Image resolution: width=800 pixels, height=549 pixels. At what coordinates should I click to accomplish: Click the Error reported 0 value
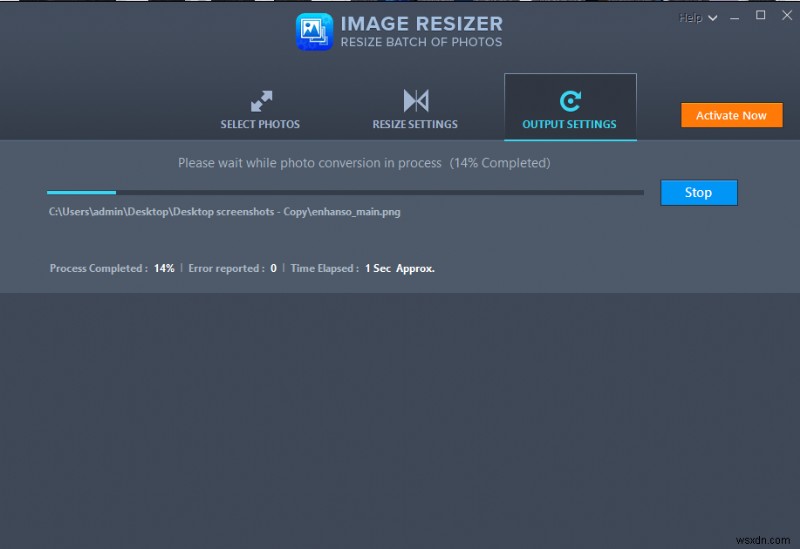[x=273, y=268]
